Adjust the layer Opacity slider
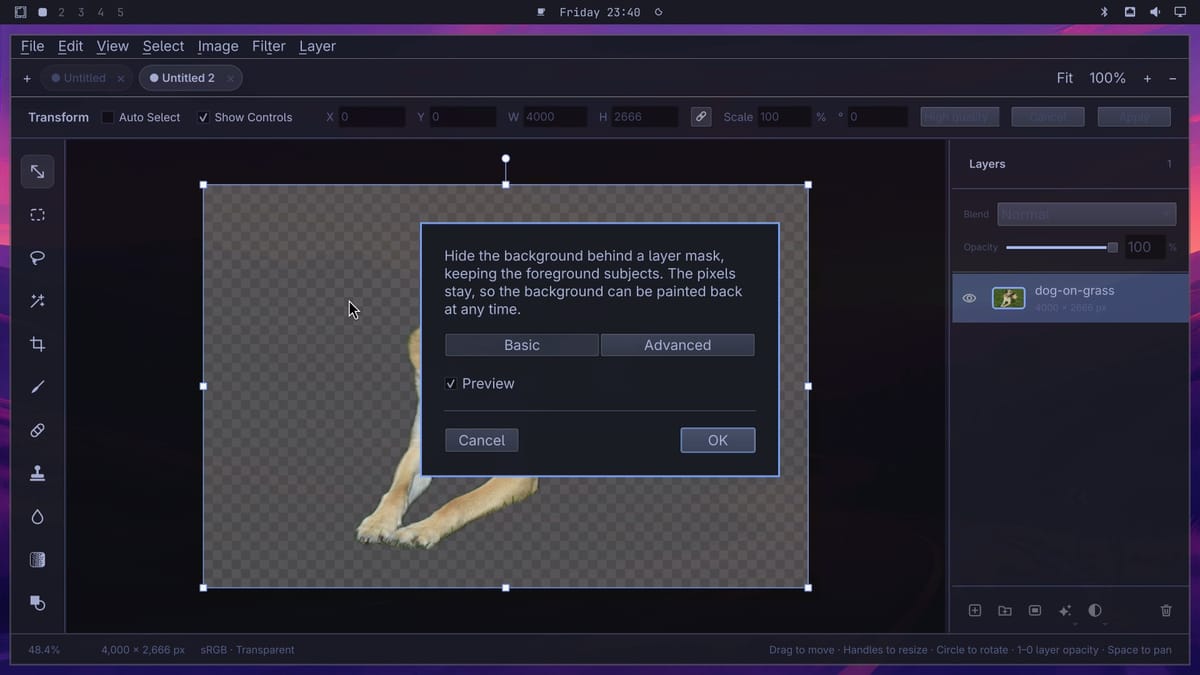The width and height of the screenshot is (1200, 675). pyautogui.click(x=1062, y=247)
